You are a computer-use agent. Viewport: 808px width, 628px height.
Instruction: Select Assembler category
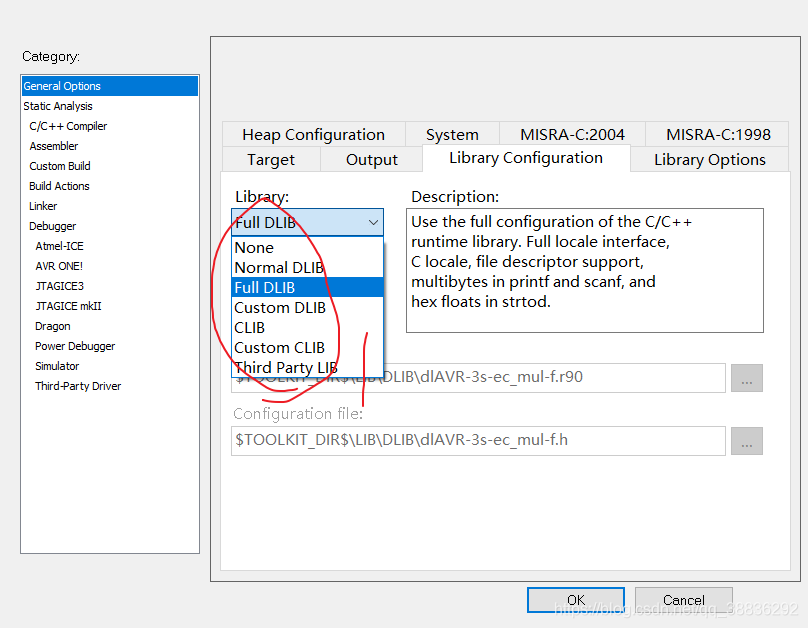point(54,146)
